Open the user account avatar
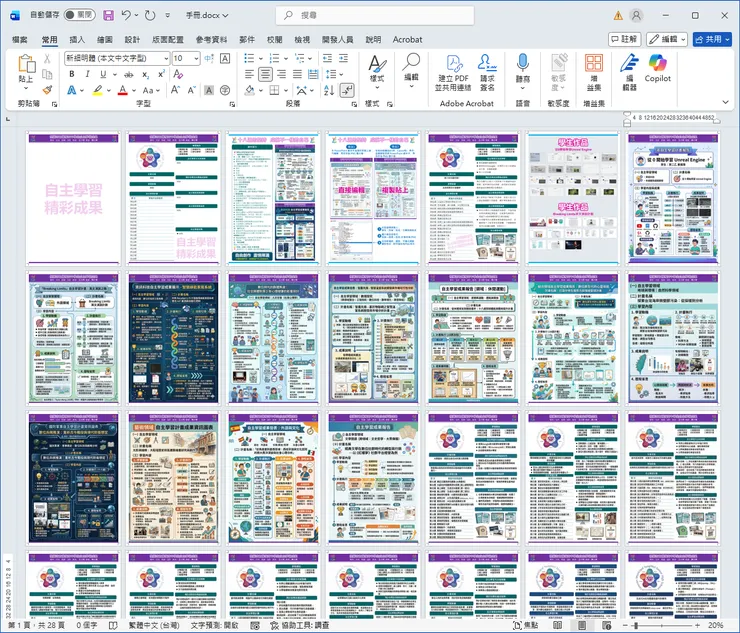The width and height of the screenshot is (740, 633). click(x=636, y=16)
